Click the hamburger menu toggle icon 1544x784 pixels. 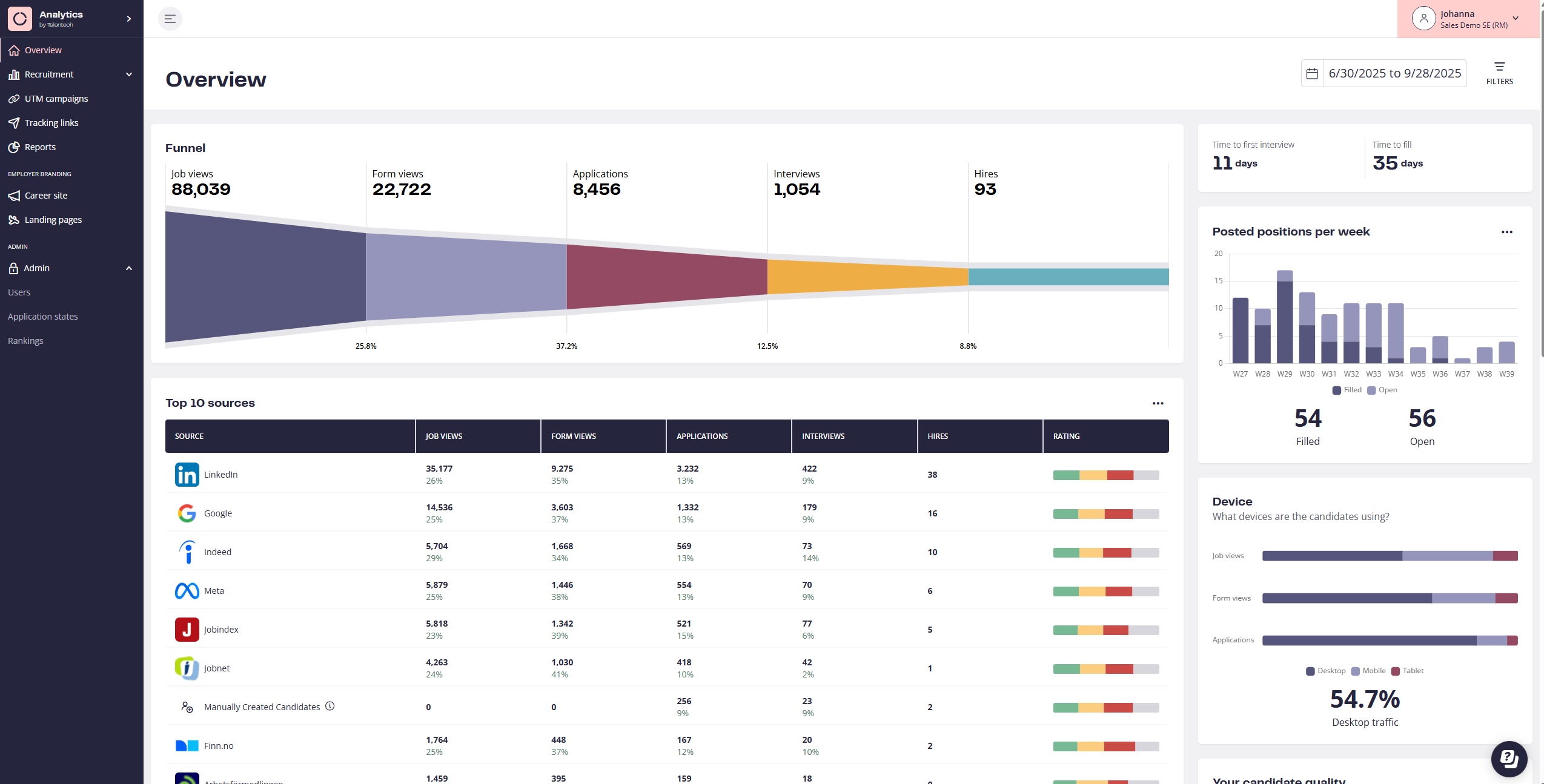[x=170, y=19]
